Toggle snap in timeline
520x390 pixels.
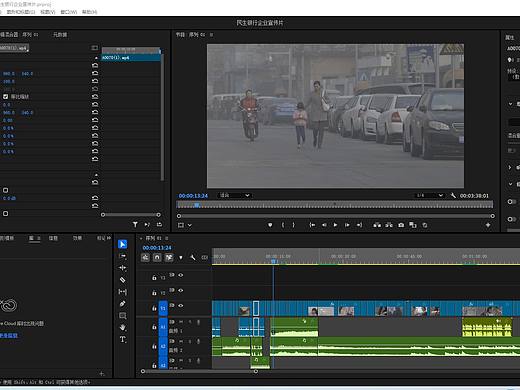coord(157,257)
